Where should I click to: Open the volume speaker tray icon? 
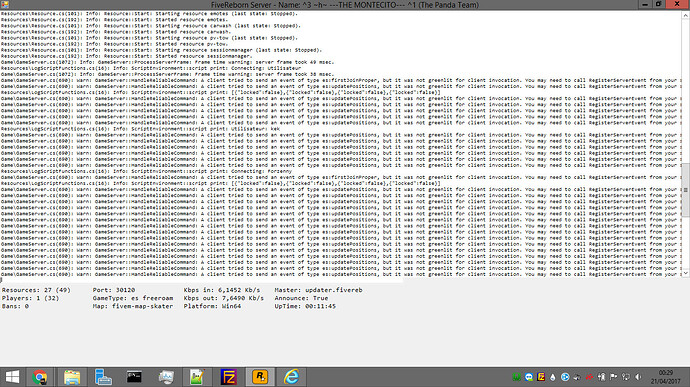coord(638,377)
